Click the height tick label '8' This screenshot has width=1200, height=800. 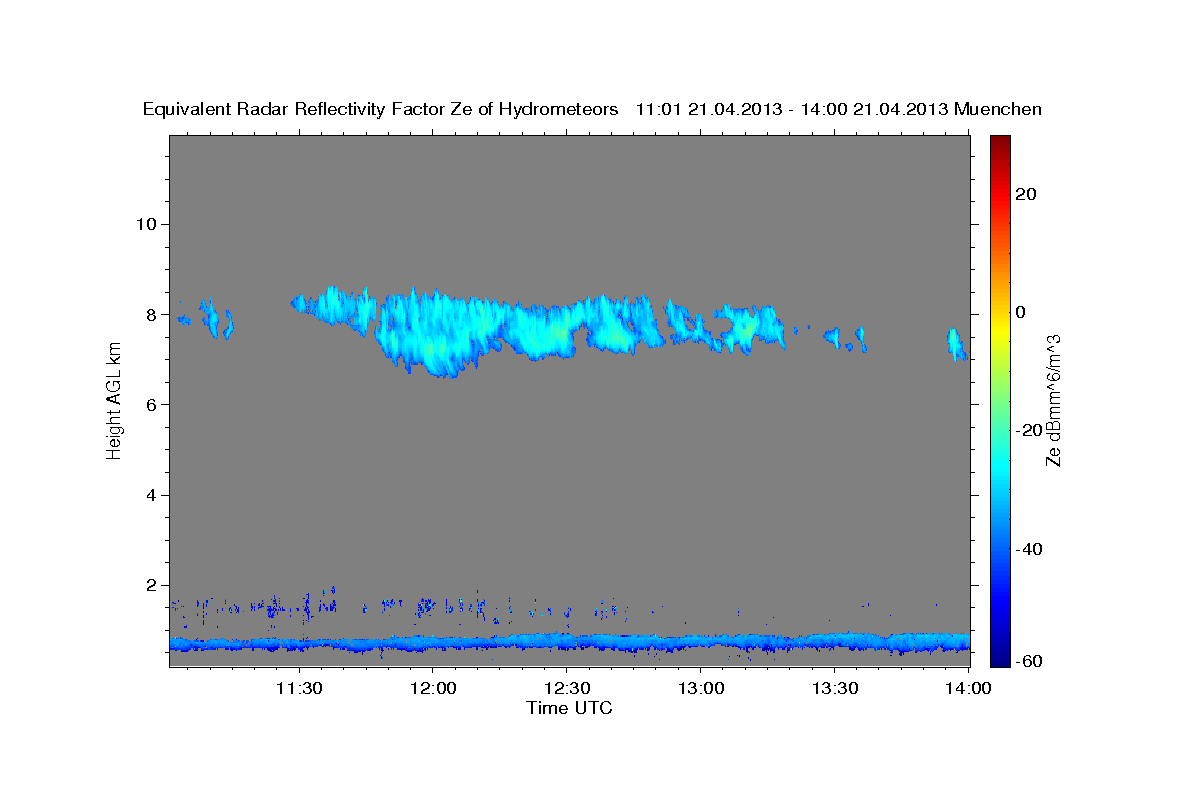pos(149,314)
